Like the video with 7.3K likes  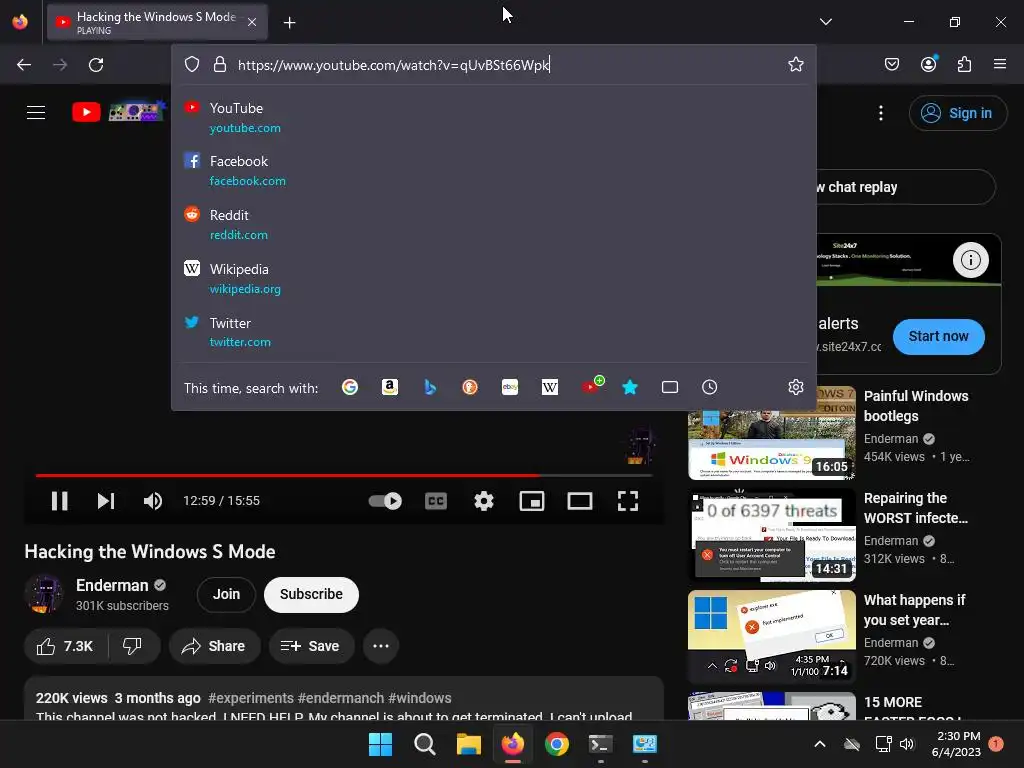(x=65, y=646)
